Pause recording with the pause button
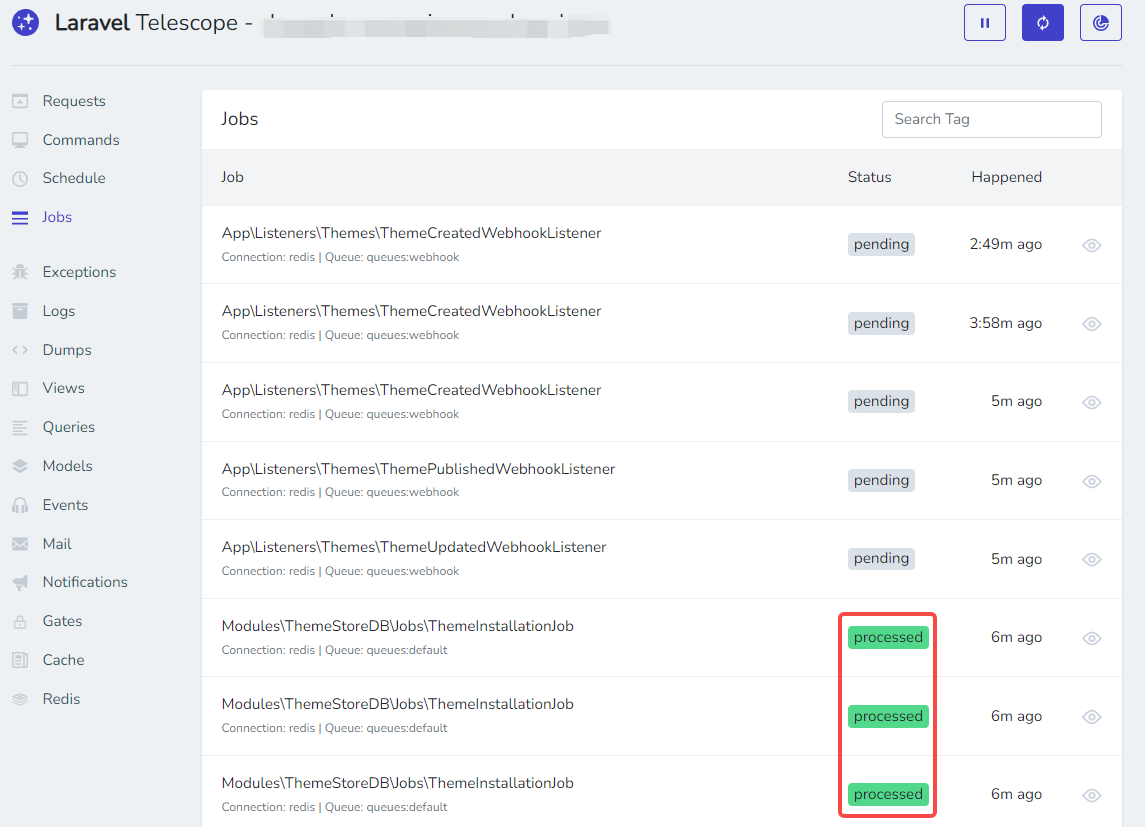This screenshot has width=1145, height=827. coord(984,23)
